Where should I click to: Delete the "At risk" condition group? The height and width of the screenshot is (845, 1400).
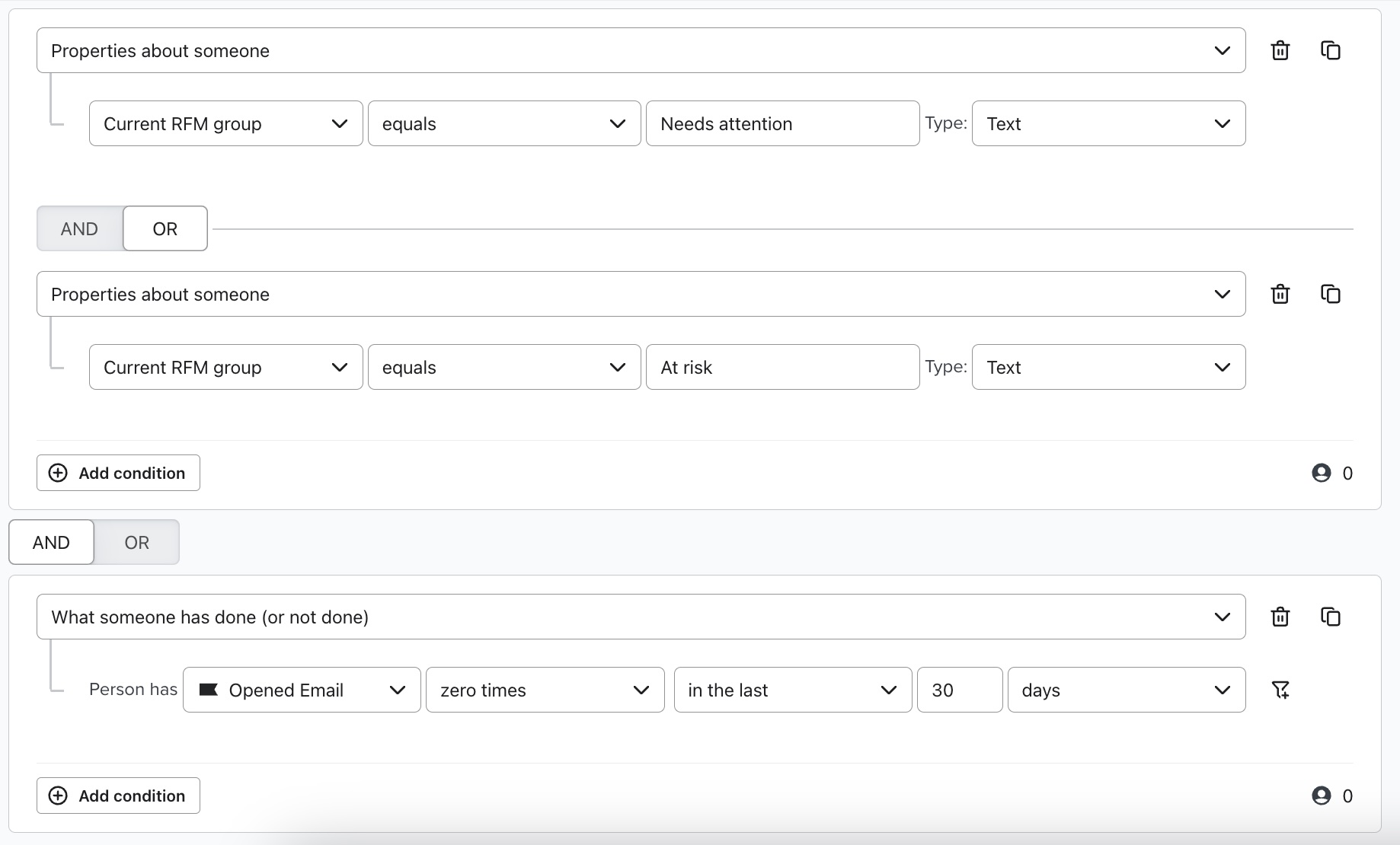pos(1280,294)
